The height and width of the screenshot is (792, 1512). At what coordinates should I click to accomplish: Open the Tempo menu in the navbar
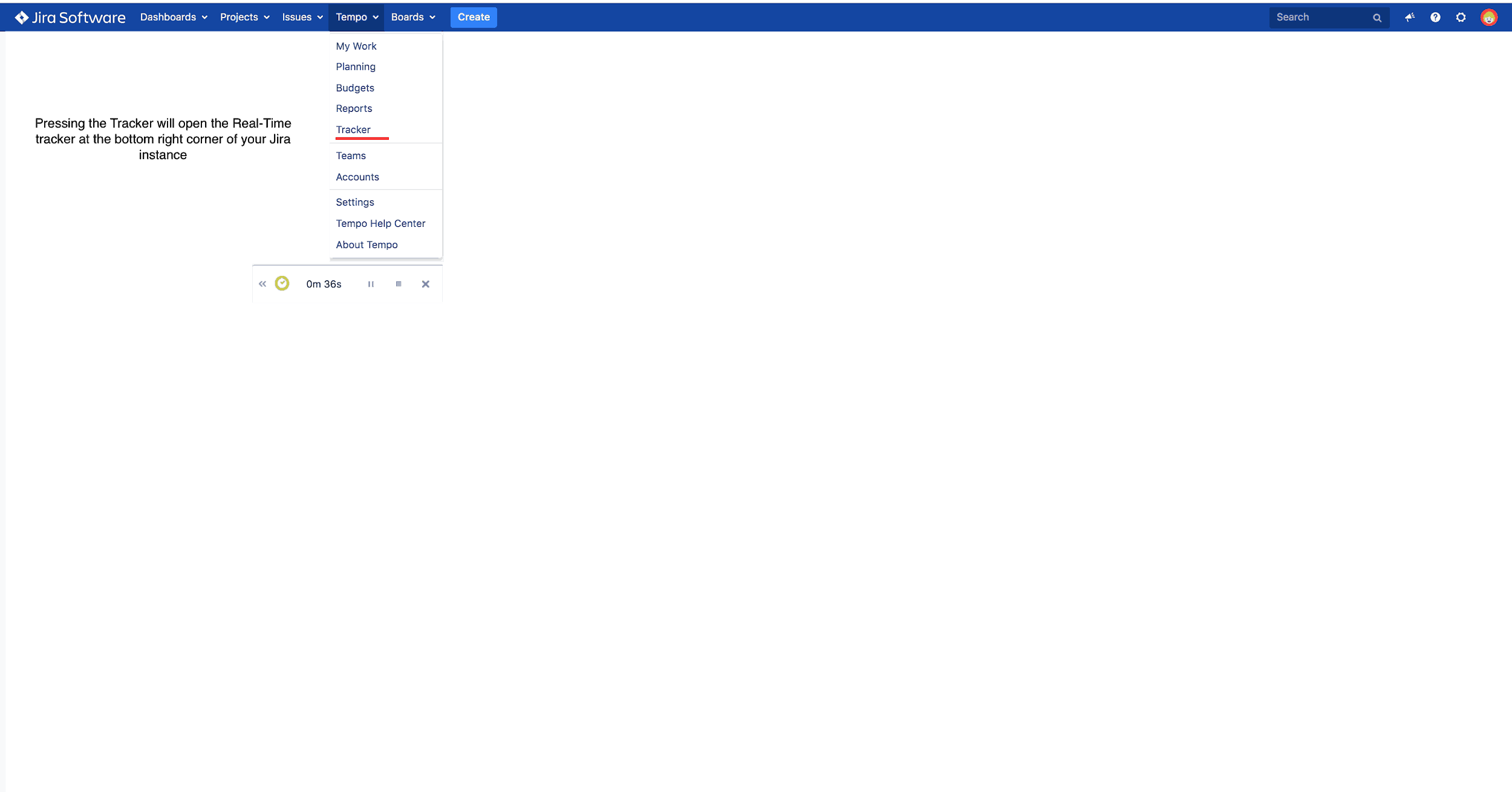point(356,17)
